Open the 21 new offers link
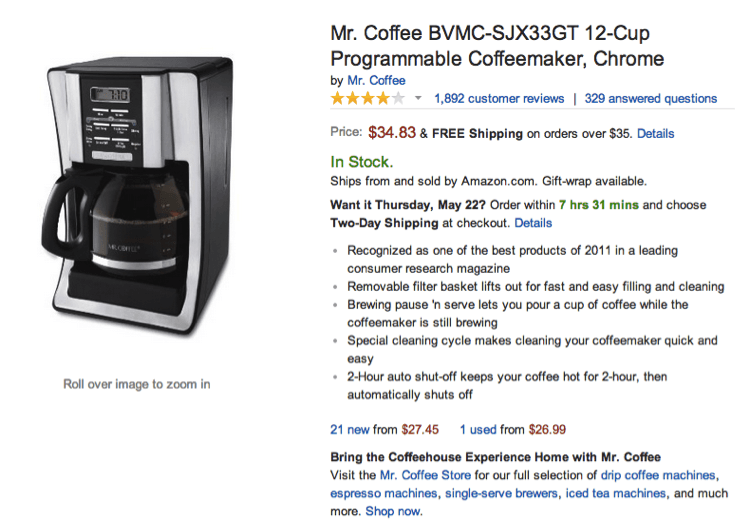The width and height of the screenshot is (750, 523). pos(350,429)
